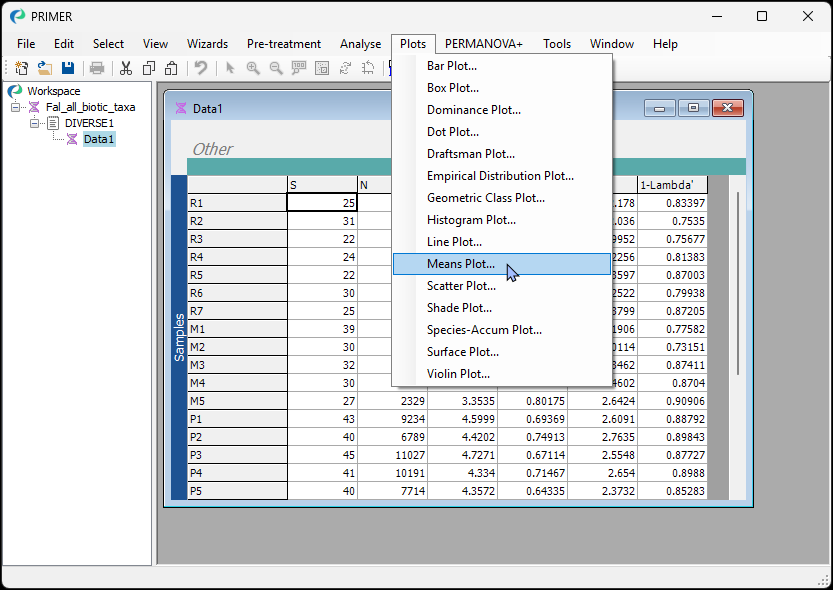The width and height of the screenshot is (833, 590).
Task: Select row header P3 in table
Action: coord(237,455)
